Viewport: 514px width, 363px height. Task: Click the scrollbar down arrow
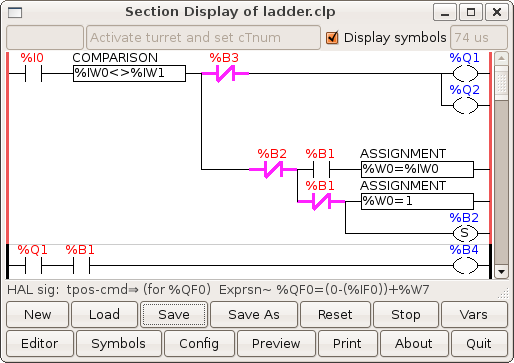point(501,272)
